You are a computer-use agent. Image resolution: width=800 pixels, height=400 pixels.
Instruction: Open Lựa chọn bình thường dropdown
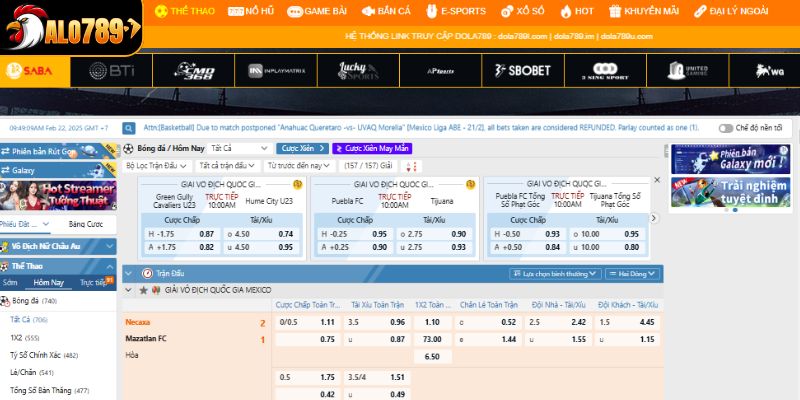[555, 274]
